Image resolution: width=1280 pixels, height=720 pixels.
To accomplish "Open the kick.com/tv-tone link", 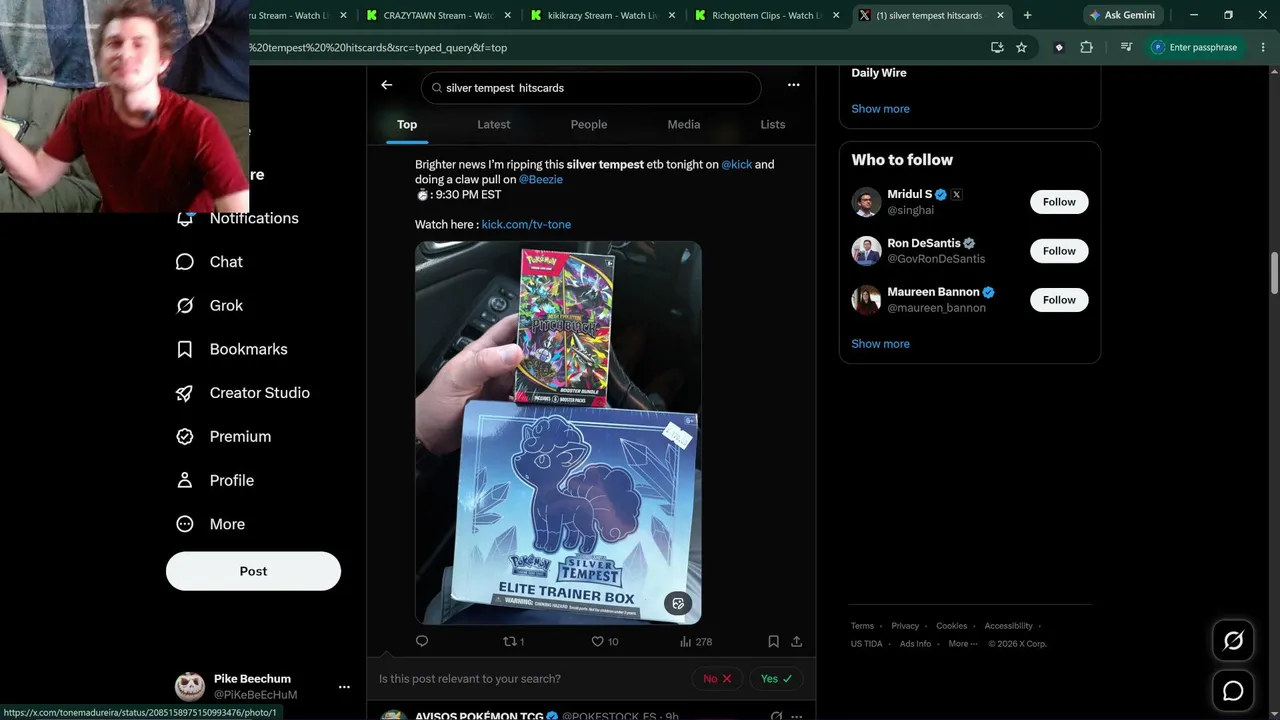I will click(x=526, y=225).
